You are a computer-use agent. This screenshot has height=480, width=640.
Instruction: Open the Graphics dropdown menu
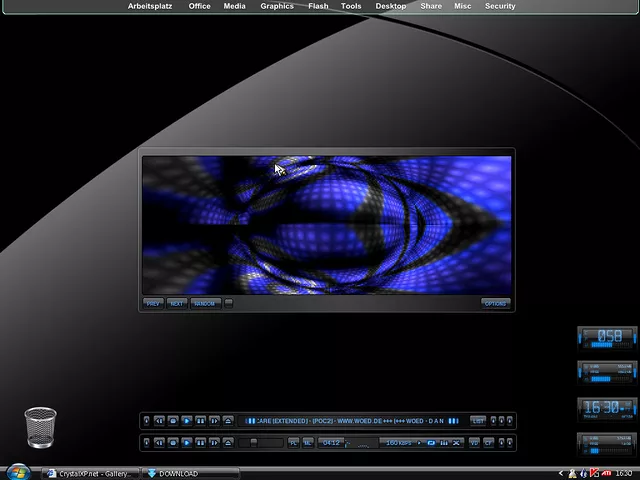point(277,6)
